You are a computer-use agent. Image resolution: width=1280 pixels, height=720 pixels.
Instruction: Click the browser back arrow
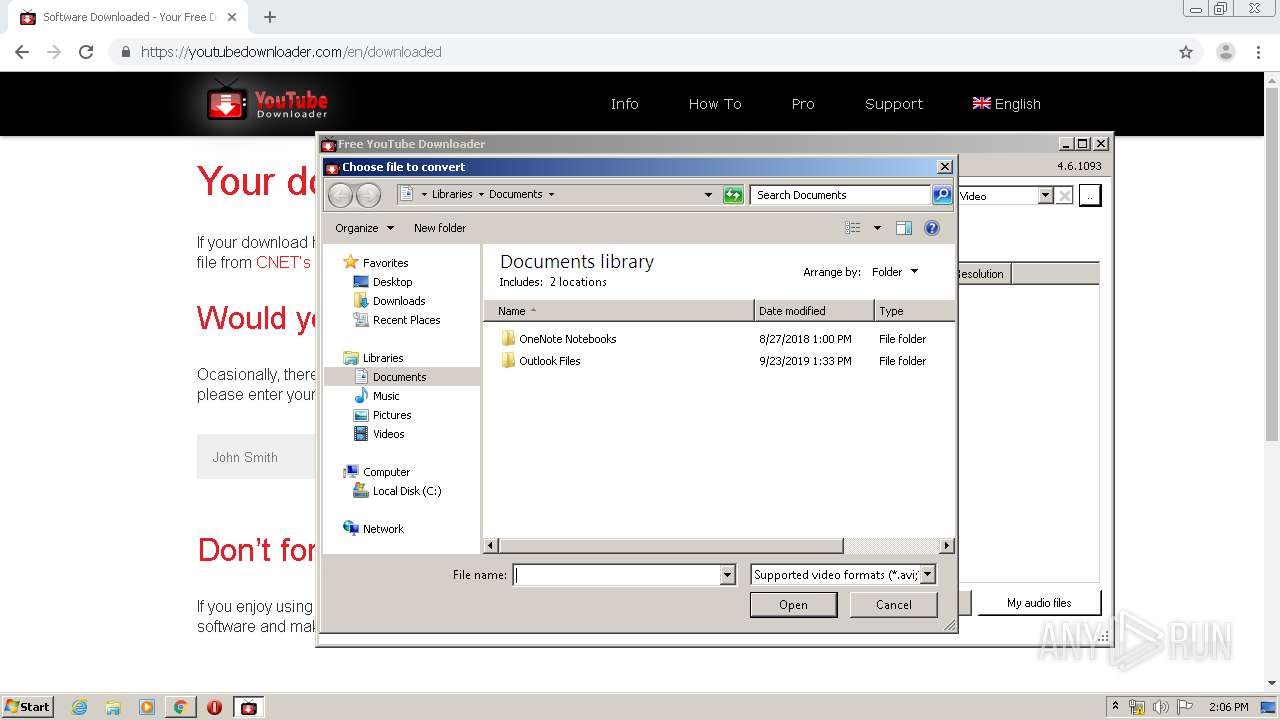22,52
